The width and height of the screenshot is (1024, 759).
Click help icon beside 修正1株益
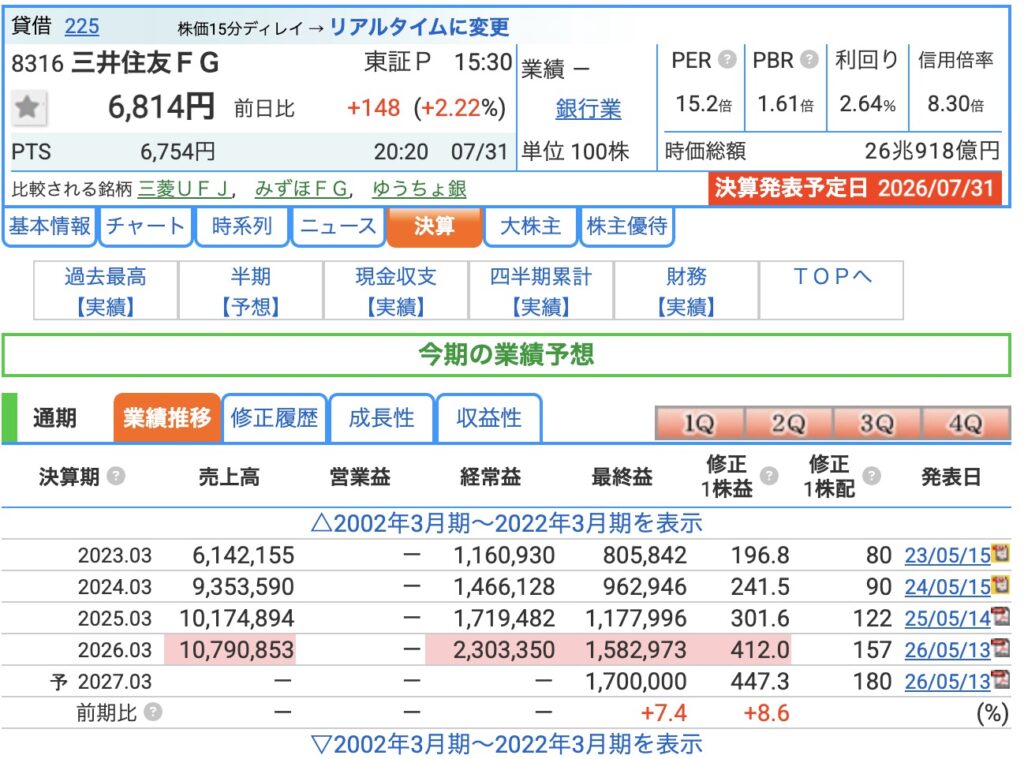tap(769, 476)
